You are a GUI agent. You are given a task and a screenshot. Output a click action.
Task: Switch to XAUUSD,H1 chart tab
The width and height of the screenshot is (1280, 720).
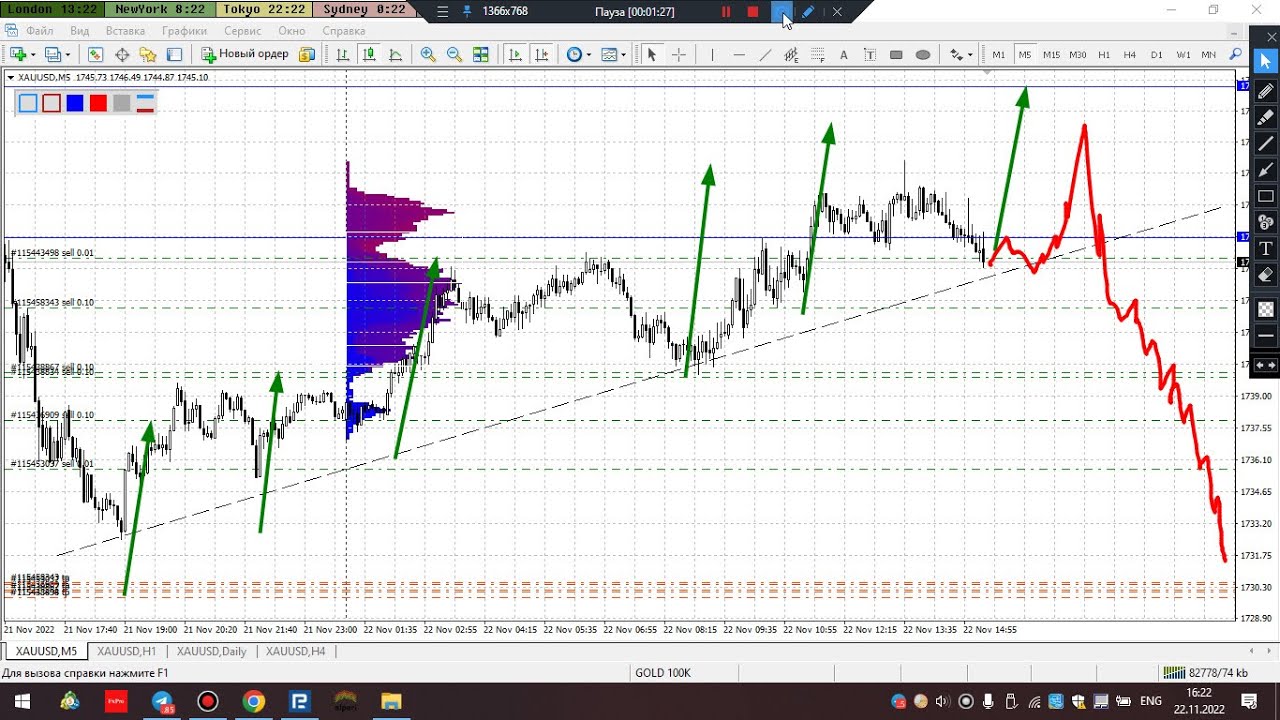[x=126, y=651]
